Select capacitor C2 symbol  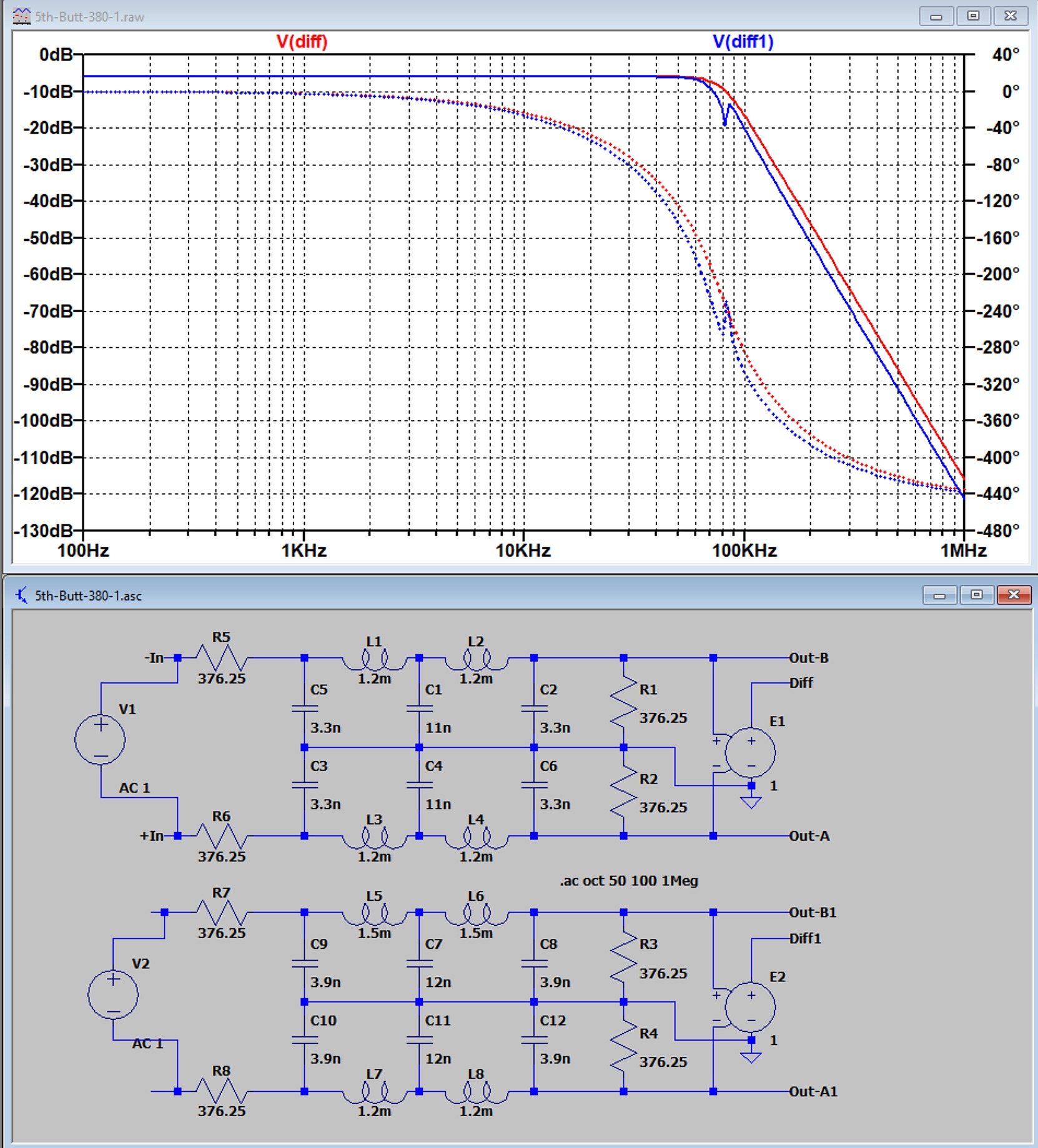(x=534, y=709)
